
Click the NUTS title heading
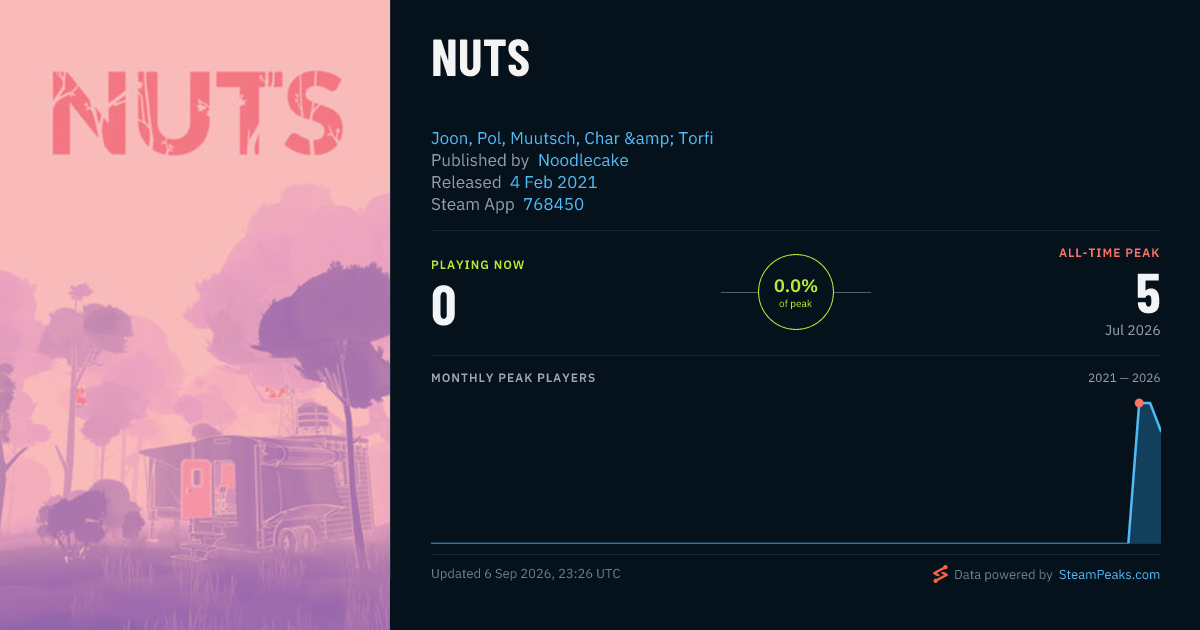point(480,60)
